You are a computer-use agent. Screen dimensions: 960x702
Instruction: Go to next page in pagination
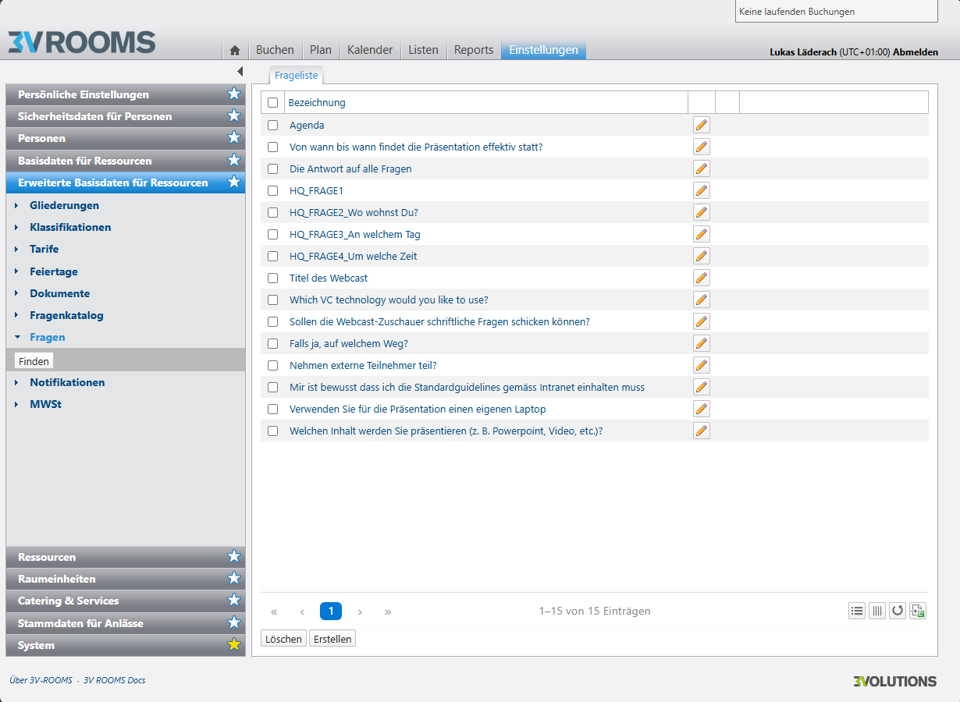(x=360, y=612)
